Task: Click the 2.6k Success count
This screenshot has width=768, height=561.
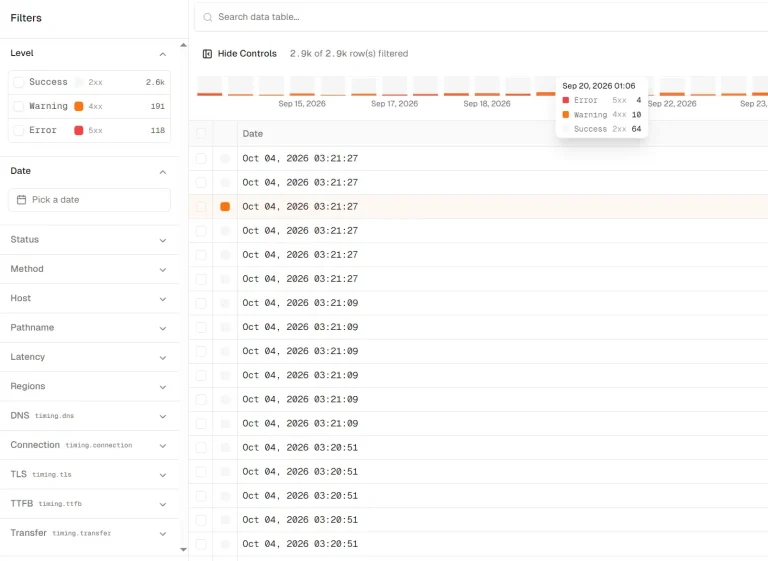Action: pos(155,82)
